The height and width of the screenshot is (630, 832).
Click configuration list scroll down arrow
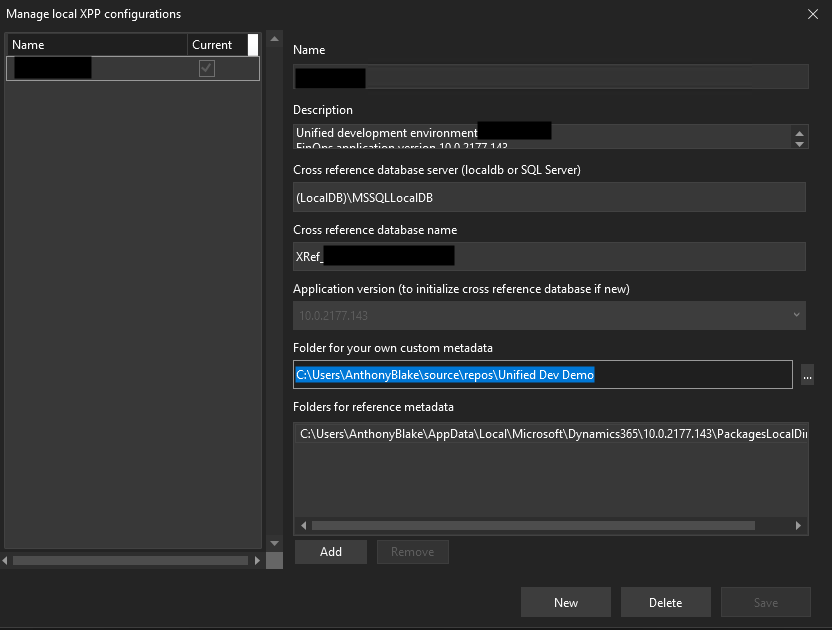pyautogui.click(x=274, y=543)
